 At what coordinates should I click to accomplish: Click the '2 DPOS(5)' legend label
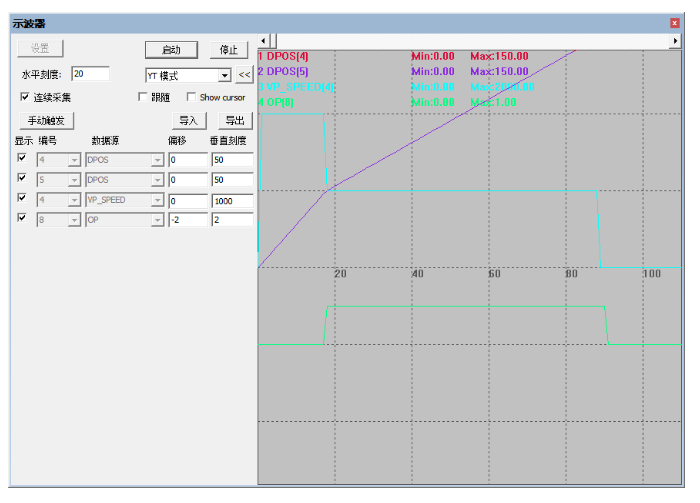coord(283,71)
